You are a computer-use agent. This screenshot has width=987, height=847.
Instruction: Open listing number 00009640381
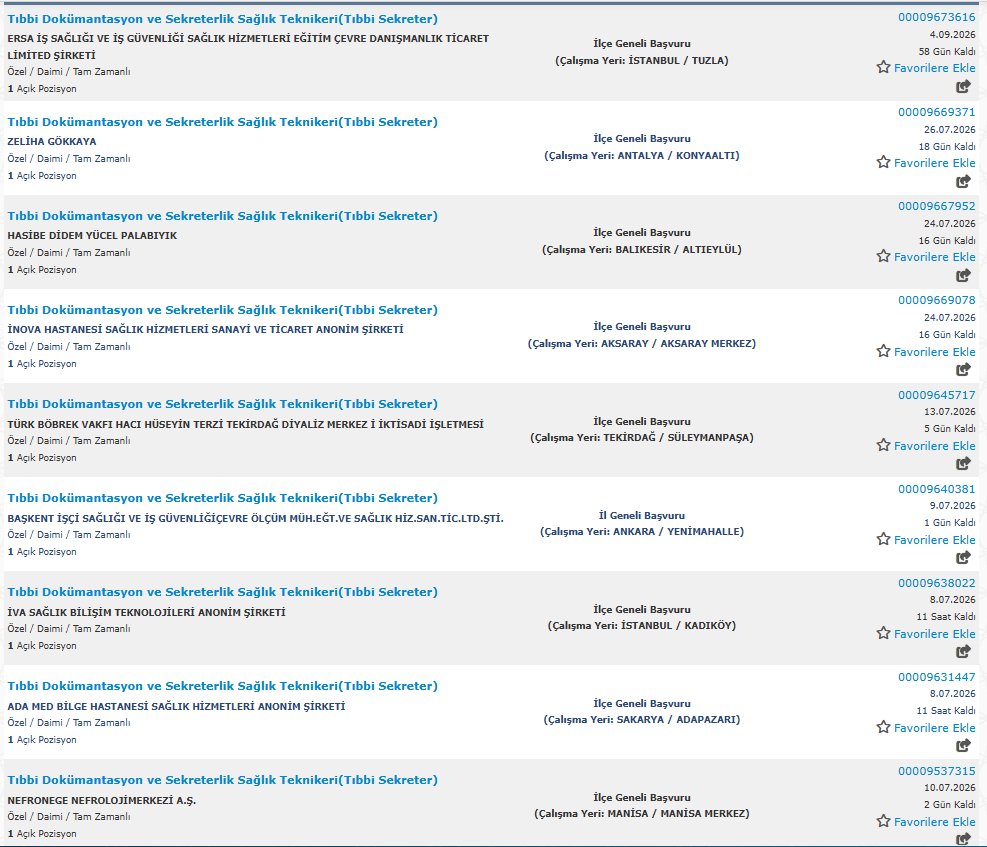tap(937, 489)
